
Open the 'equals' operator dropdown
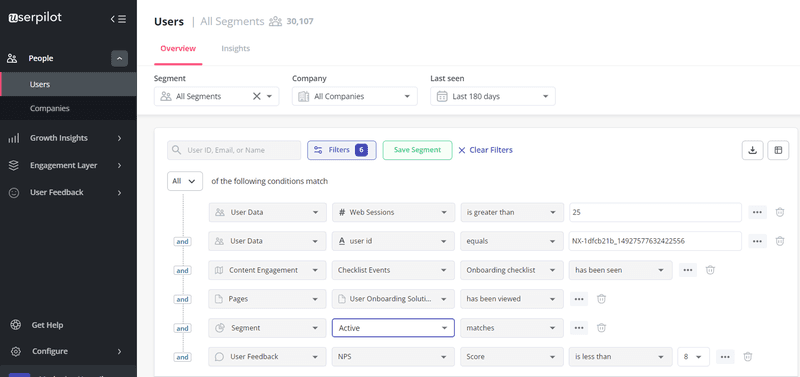pos(512,241)
